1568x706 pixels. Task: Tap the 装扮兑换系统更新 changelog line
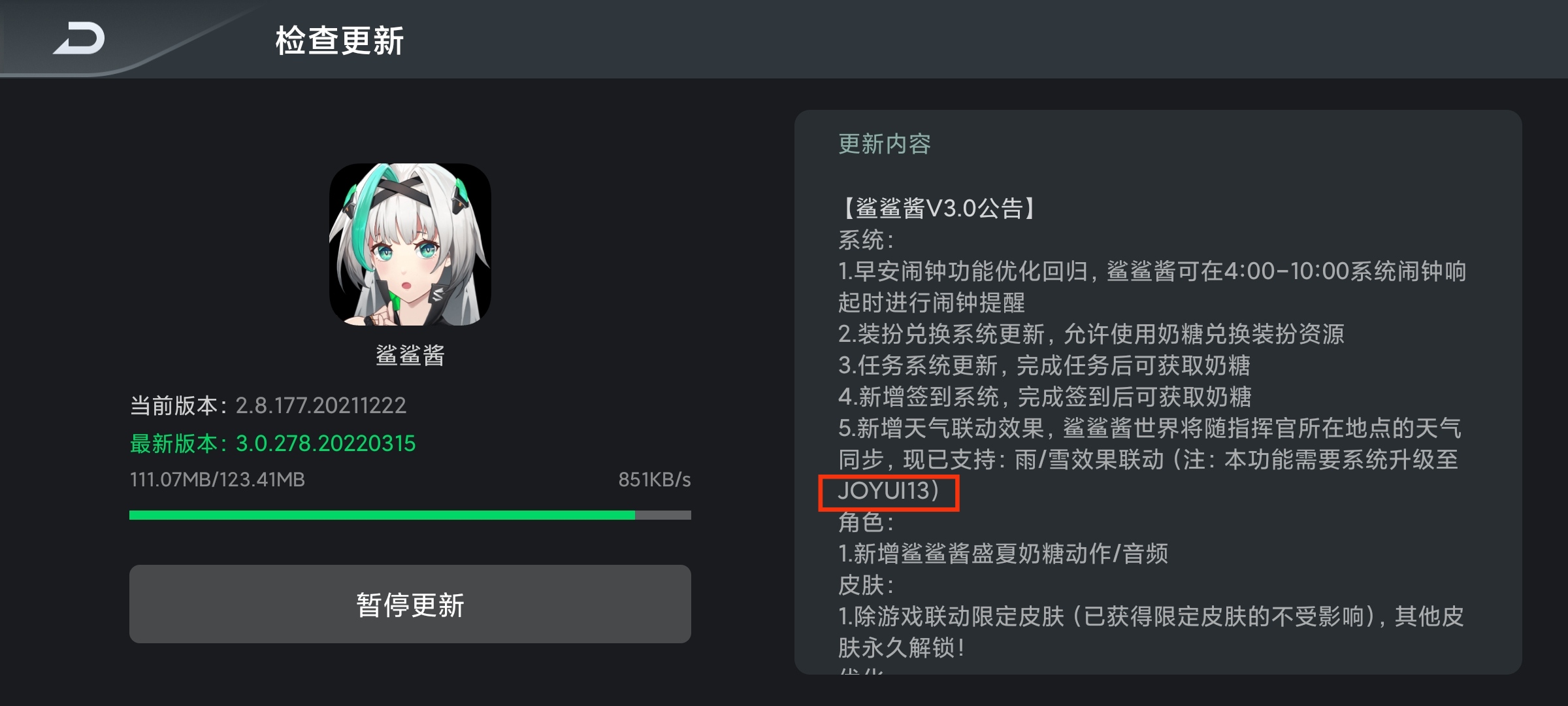click(1091, 333)
